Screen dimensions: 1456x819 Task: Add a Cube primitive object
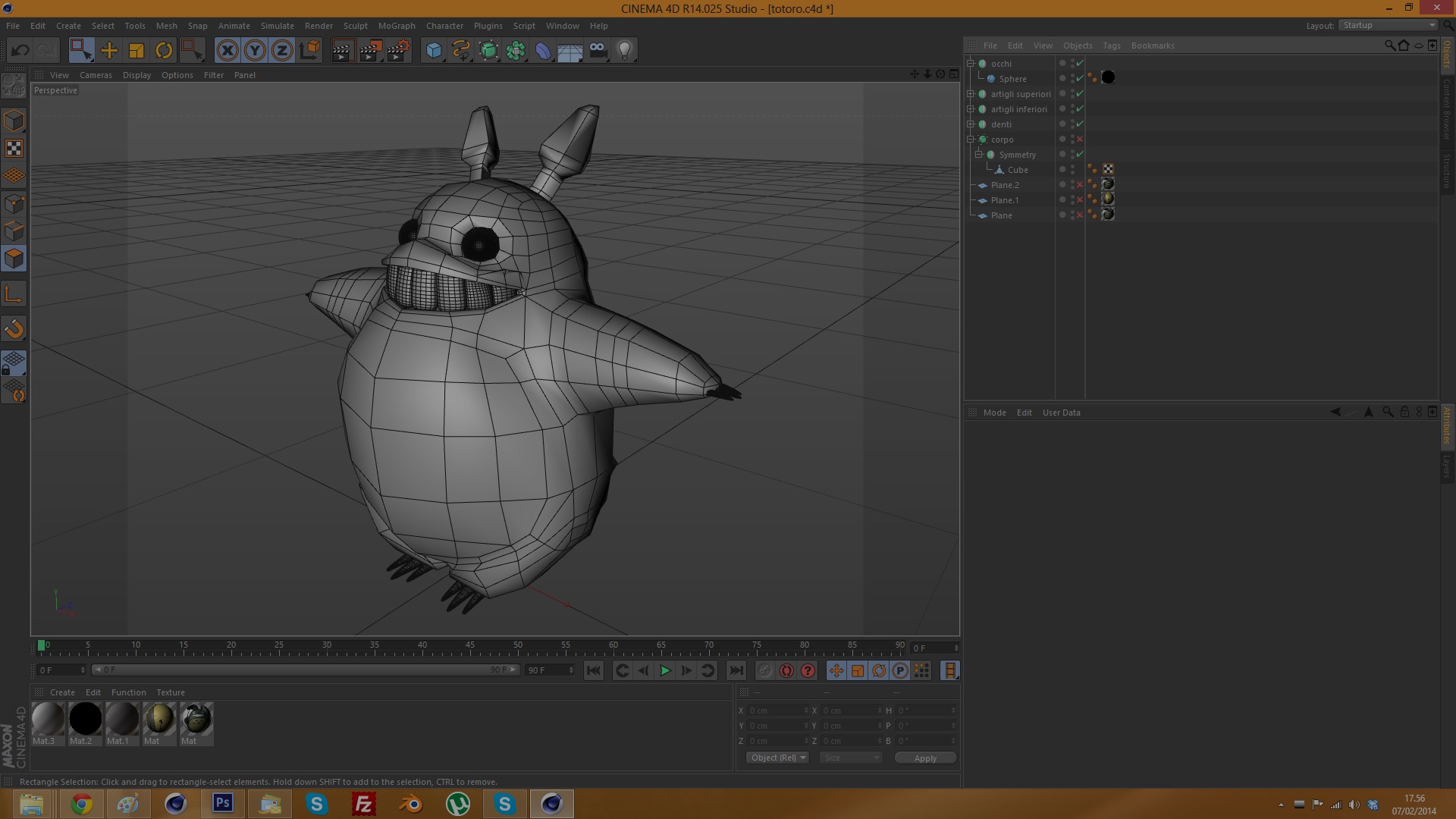click(x=434, y=51)
